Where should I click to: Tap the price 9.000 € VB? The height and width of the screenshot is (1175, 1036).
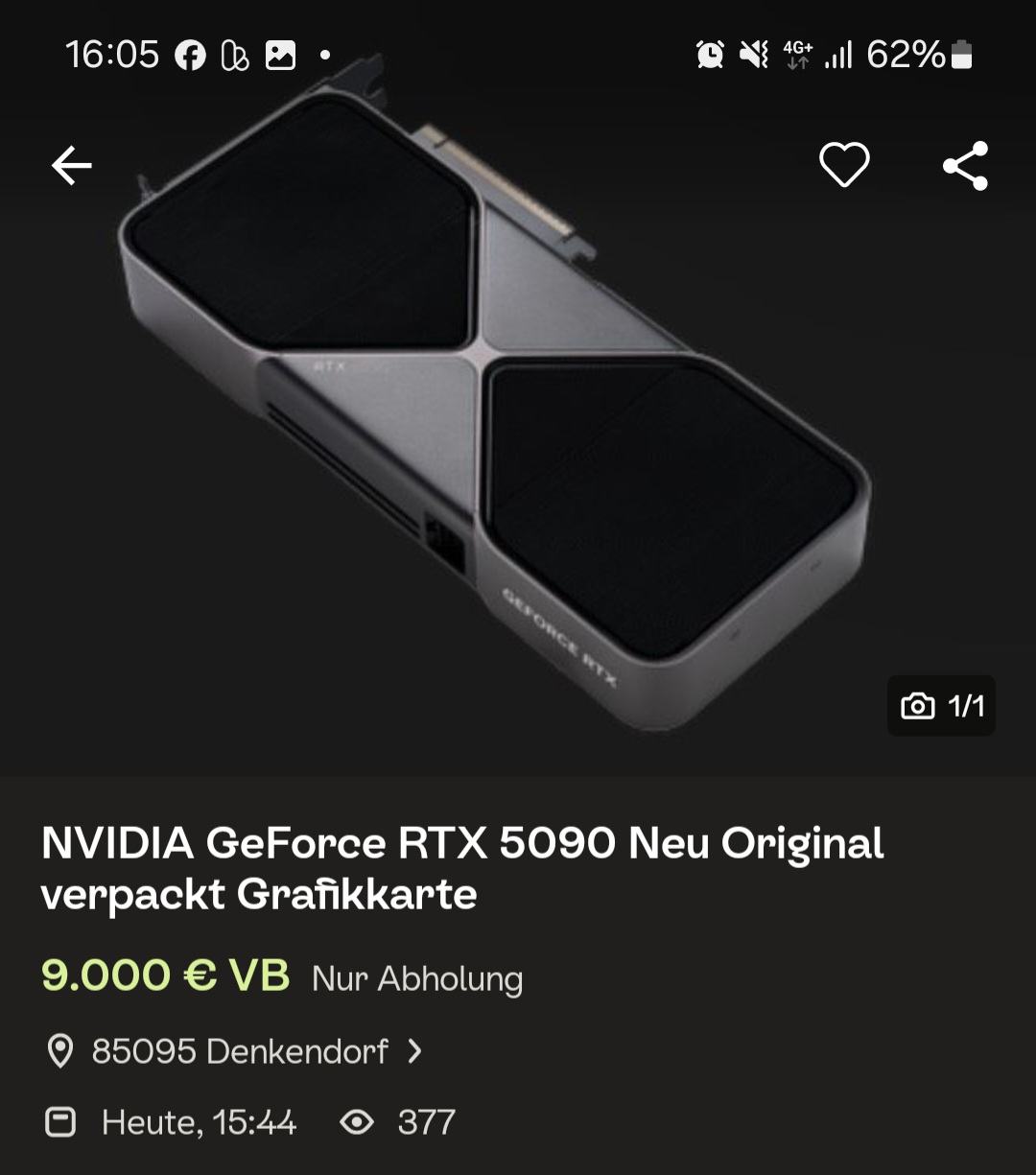[x=165, y=976]
